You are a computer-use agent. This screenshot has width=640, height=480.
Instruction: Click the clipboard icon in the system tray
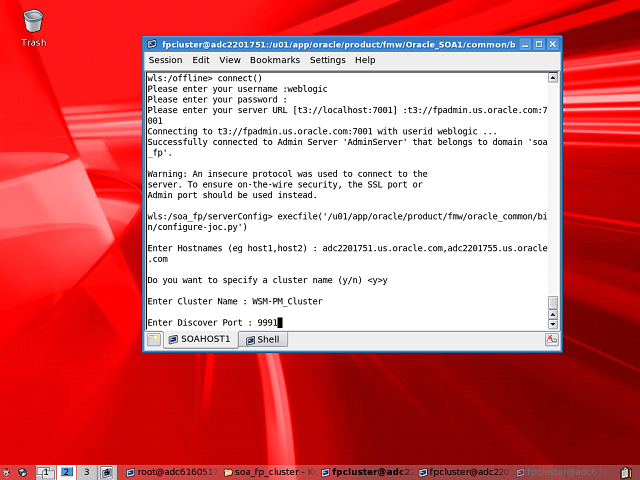626,472
